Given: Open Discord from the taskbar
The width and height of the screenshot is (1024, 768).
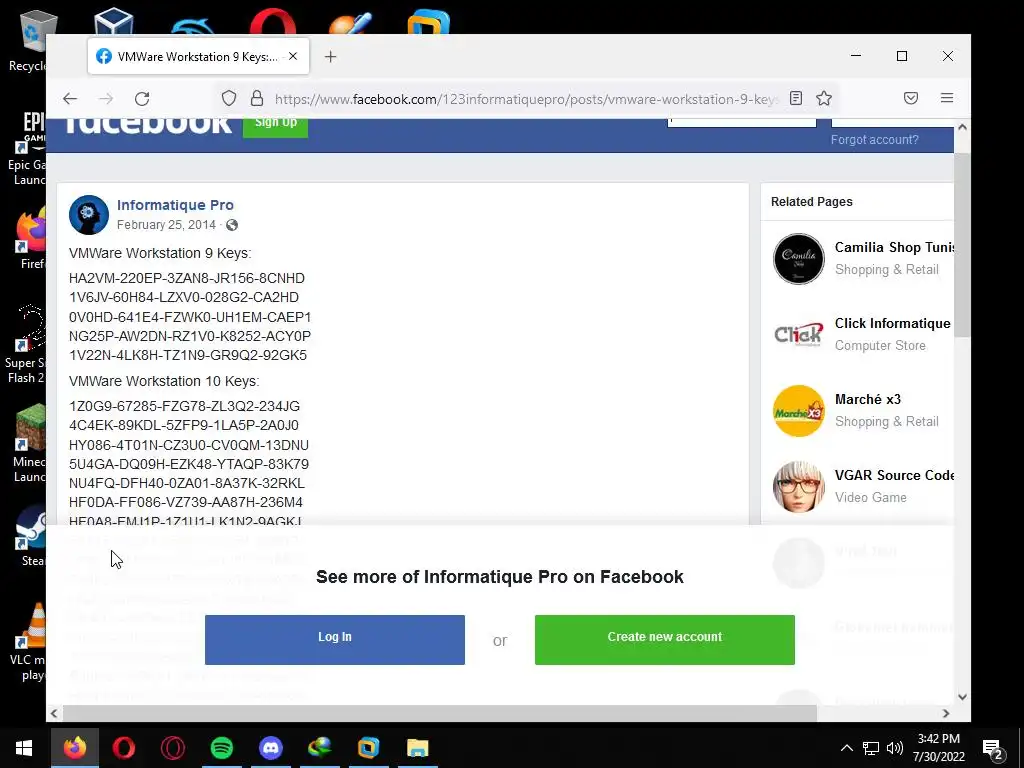Looking at the screenshot, I should click(x=270, y=748).
